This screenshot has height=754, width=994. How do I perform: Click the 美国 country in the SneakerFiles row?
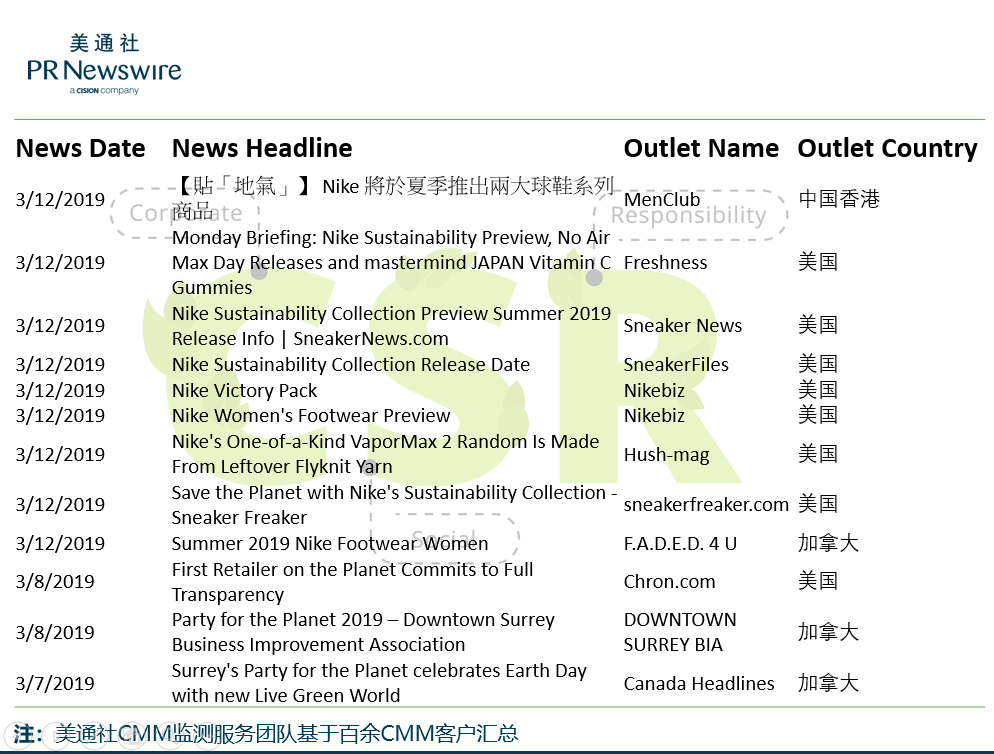click(x=818, y=364)
